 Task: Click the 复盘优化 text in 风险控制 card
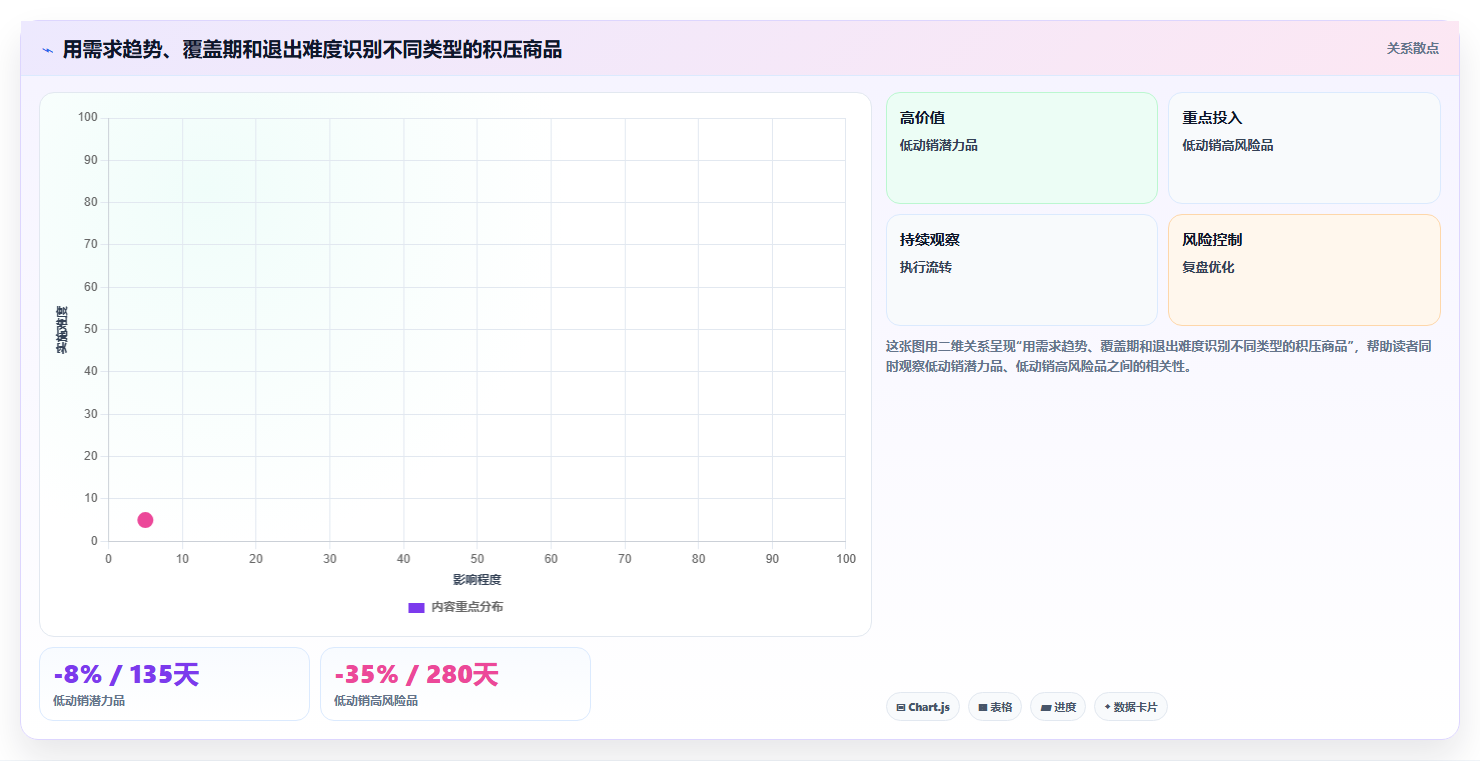[x=1208, y=268]
